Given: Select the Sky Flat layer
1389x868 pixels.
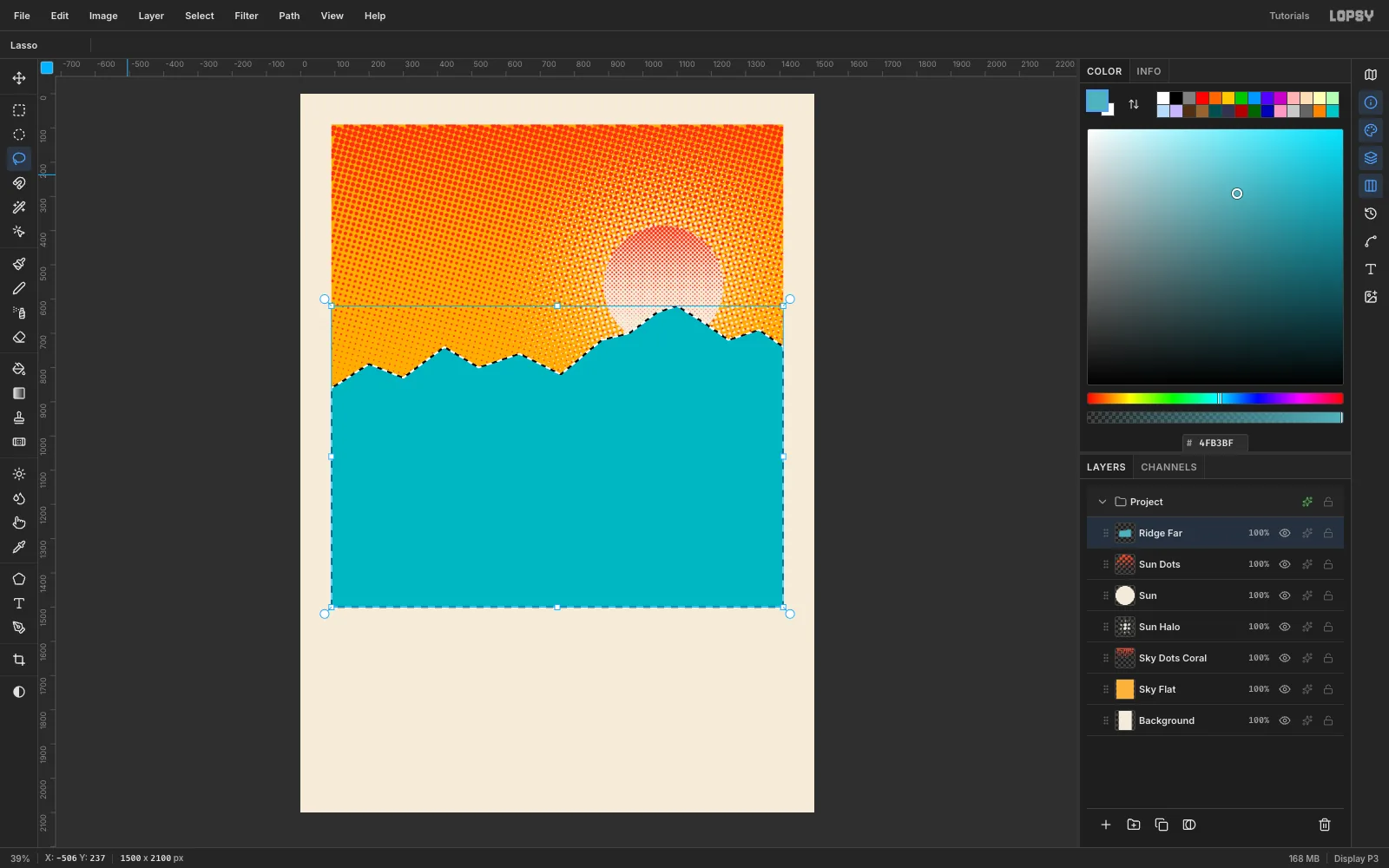Looking at the screenshot, I should (1215, 689).
